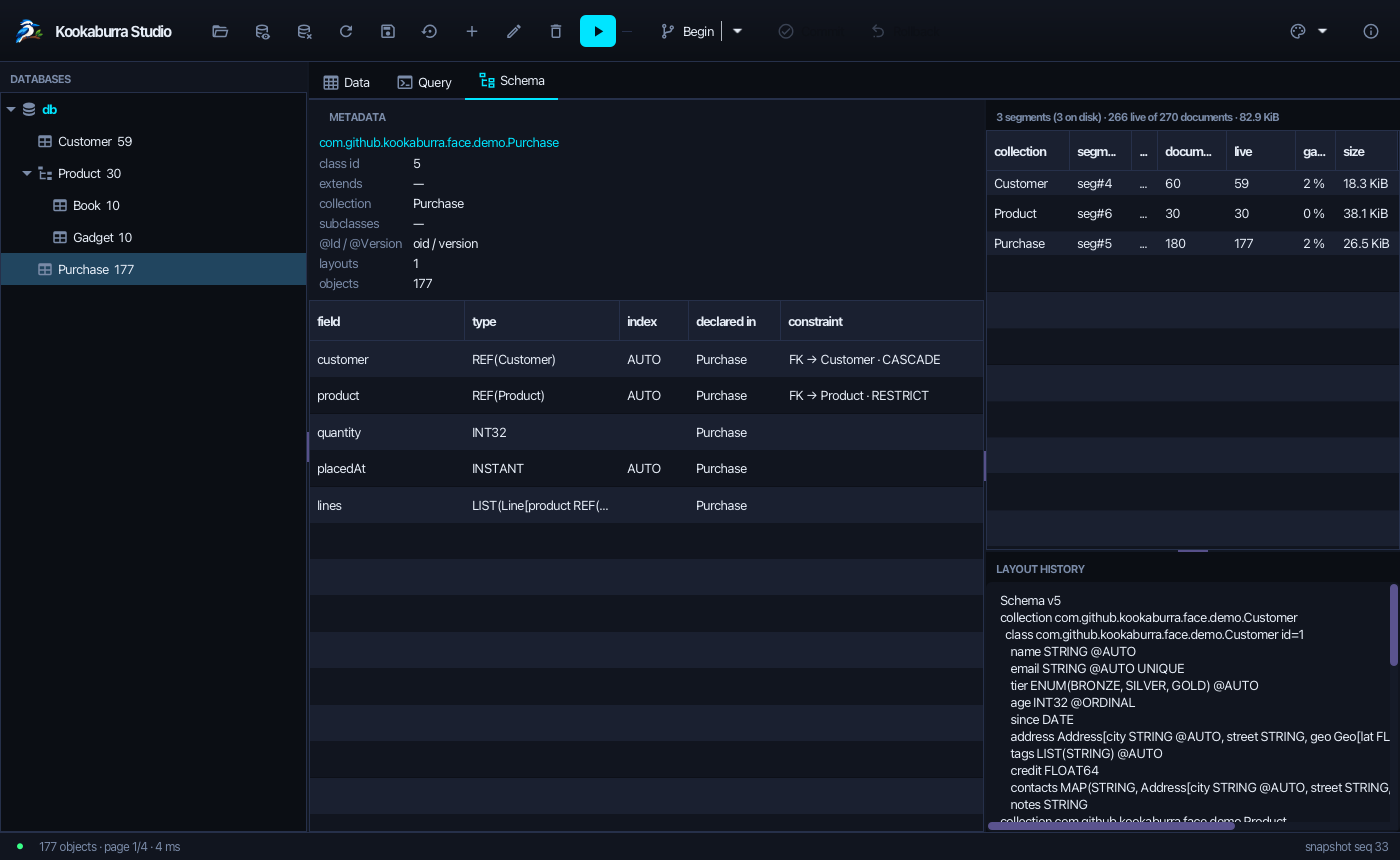Delete using the trash can icon
This screenshot has width=1400, height=860.
click(556, 31)
